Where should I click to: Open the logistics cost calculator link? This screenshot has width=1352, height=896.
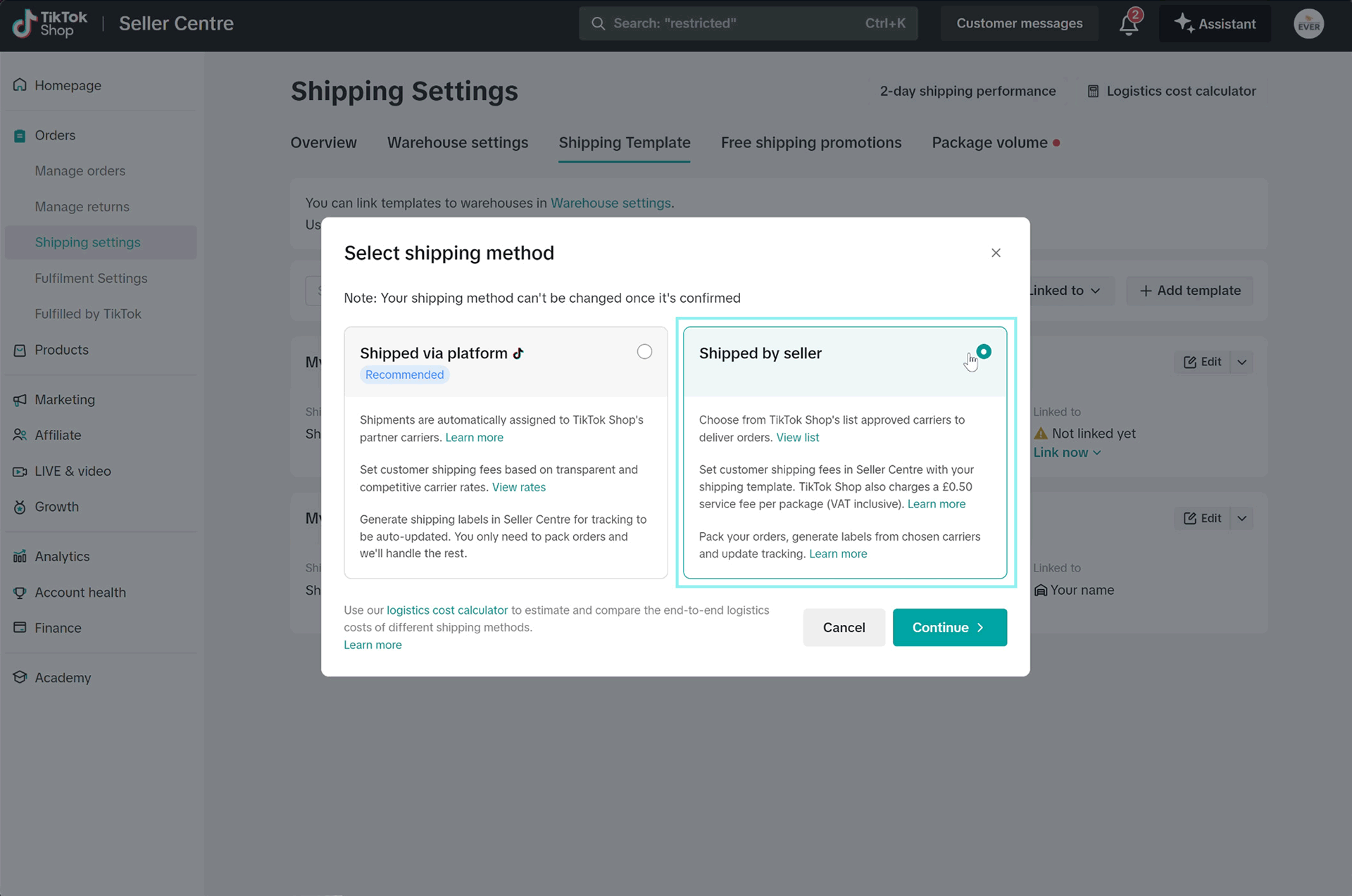click(446, 610)
